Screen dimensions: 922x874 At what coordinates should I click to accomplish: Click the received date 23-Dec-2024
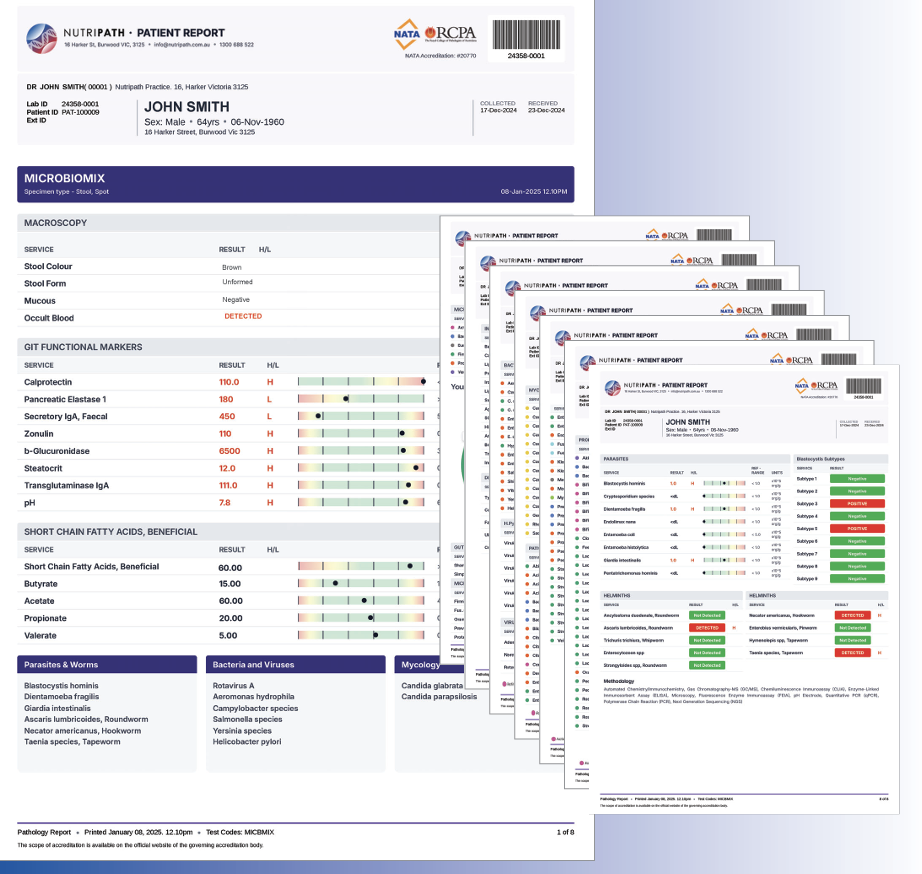click(546, 111)
